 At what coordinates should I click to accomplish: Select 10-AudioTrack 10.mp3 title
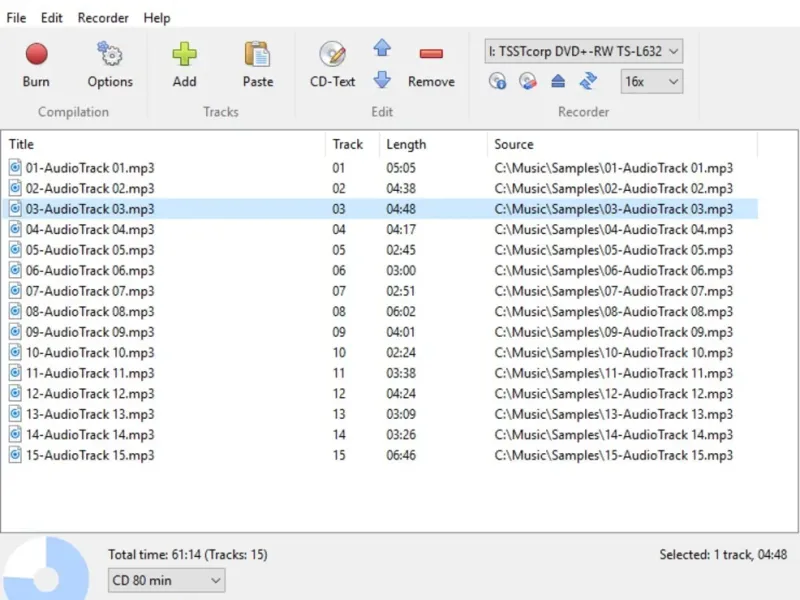click(x=90, y=353)
